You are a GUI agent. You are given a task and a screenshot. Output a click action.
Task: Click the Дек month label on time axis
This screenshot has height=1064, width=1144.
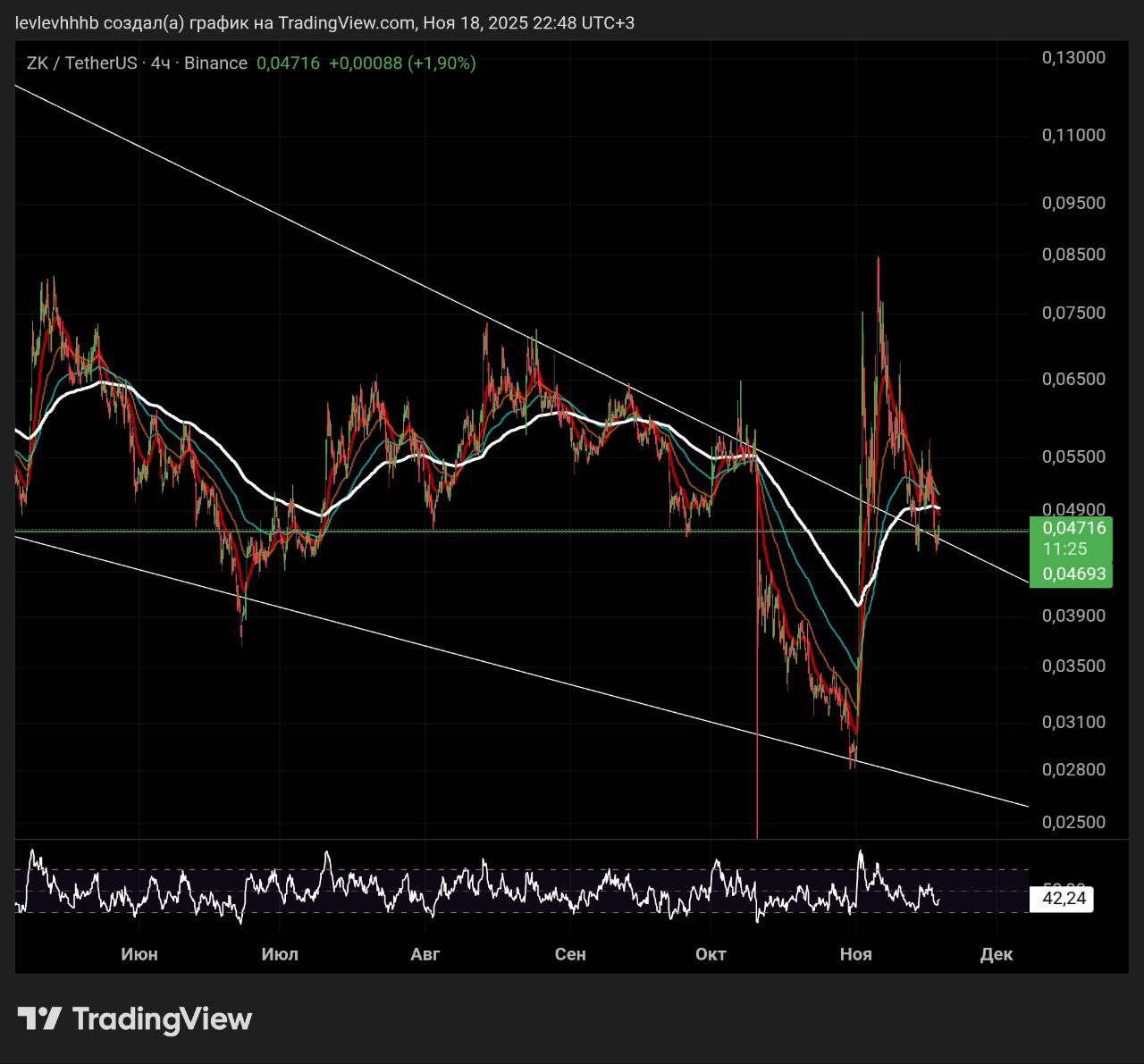point(996,954)
